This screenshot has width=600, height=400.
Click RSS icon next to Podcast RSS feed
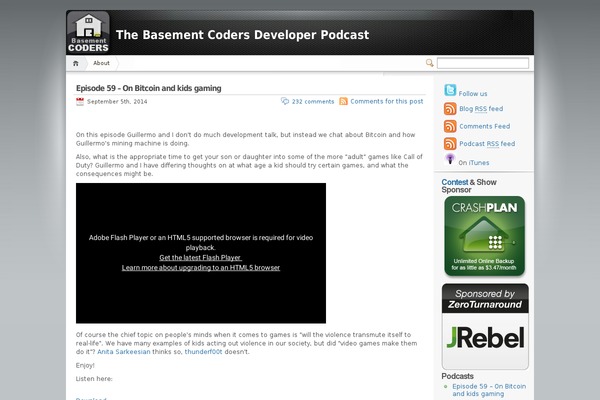[450, 144]
